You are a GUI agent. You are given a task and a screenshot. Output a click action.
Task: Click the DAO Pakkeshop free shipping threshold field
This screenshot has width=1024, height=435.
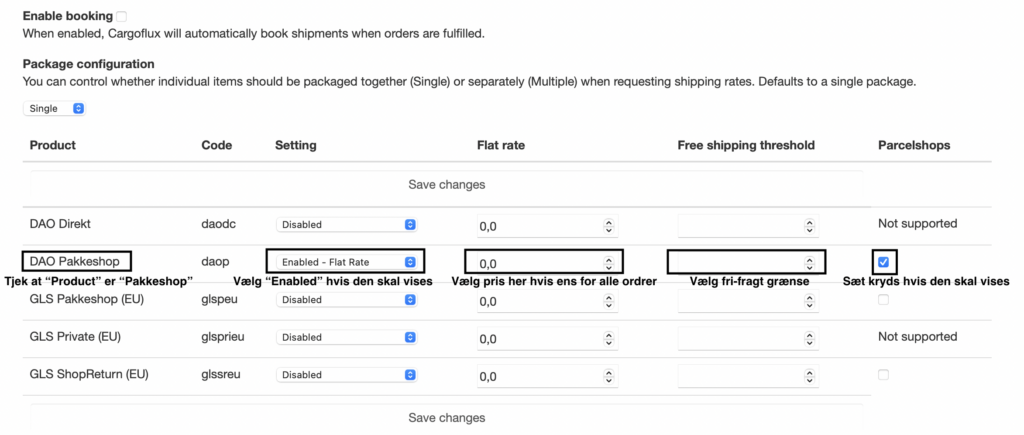tap(748, 263)
